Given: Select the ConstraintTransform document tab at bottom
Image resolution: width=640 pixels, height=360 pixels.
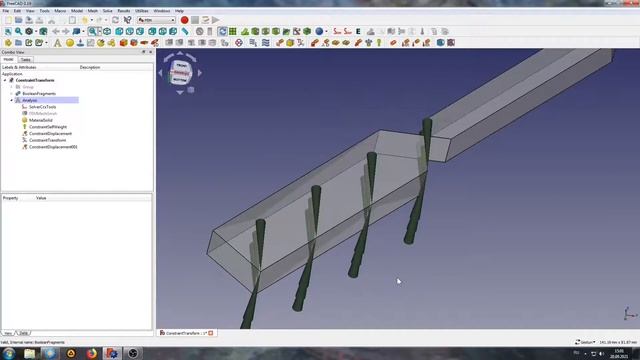Looking at the screenshot, I should pos(187,333).
